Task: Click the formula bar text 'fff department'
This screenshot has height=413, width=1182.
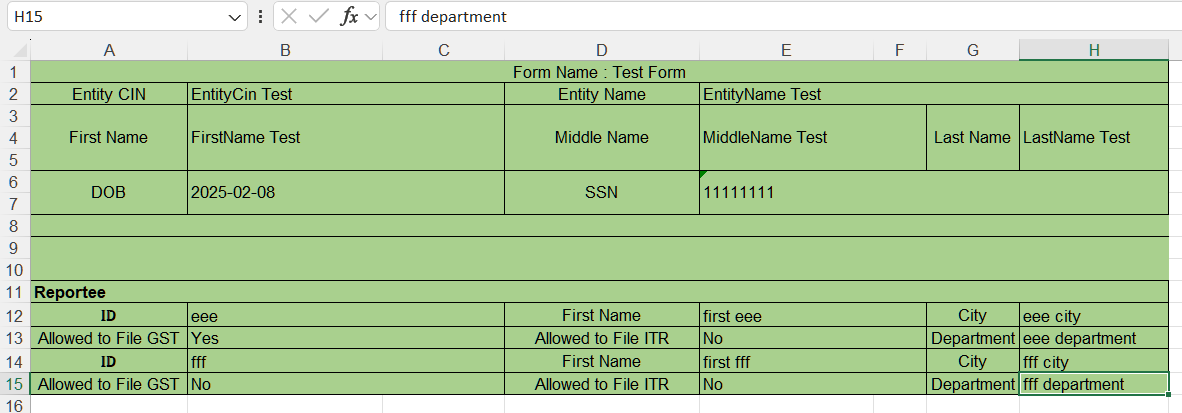Action: [452, 17]
